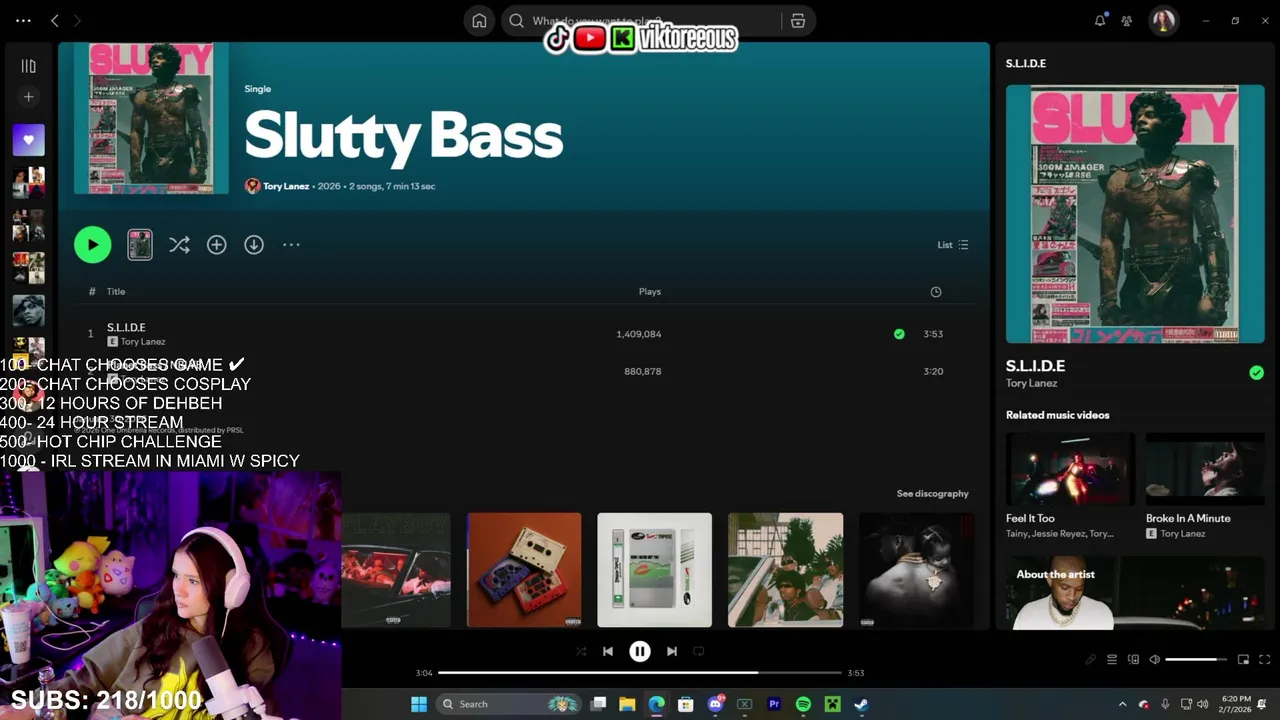Open the What's New notifications bell

pos(1100,20)
